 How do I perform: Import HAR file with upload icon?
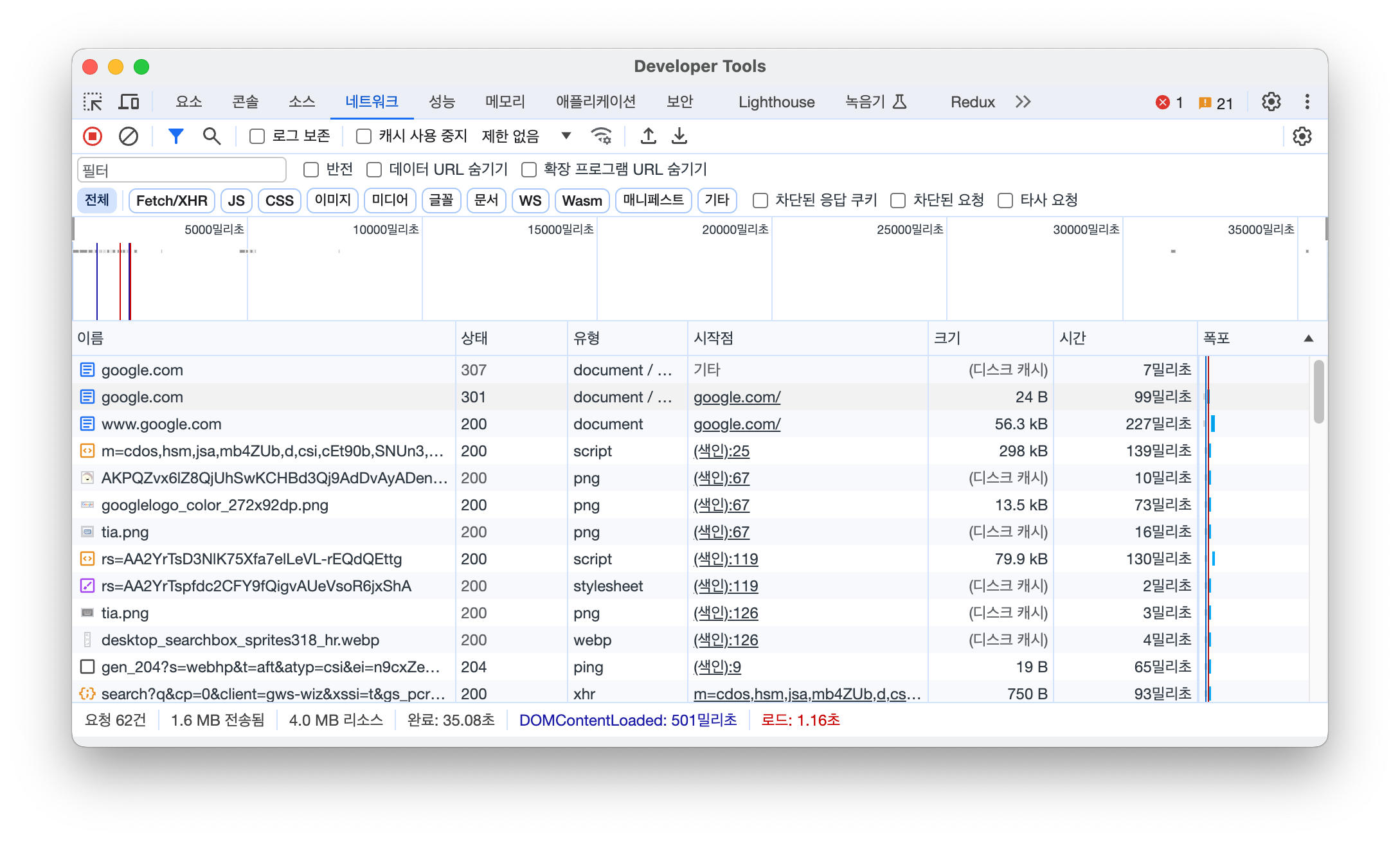pyautogui.click(x=649, y=136)
